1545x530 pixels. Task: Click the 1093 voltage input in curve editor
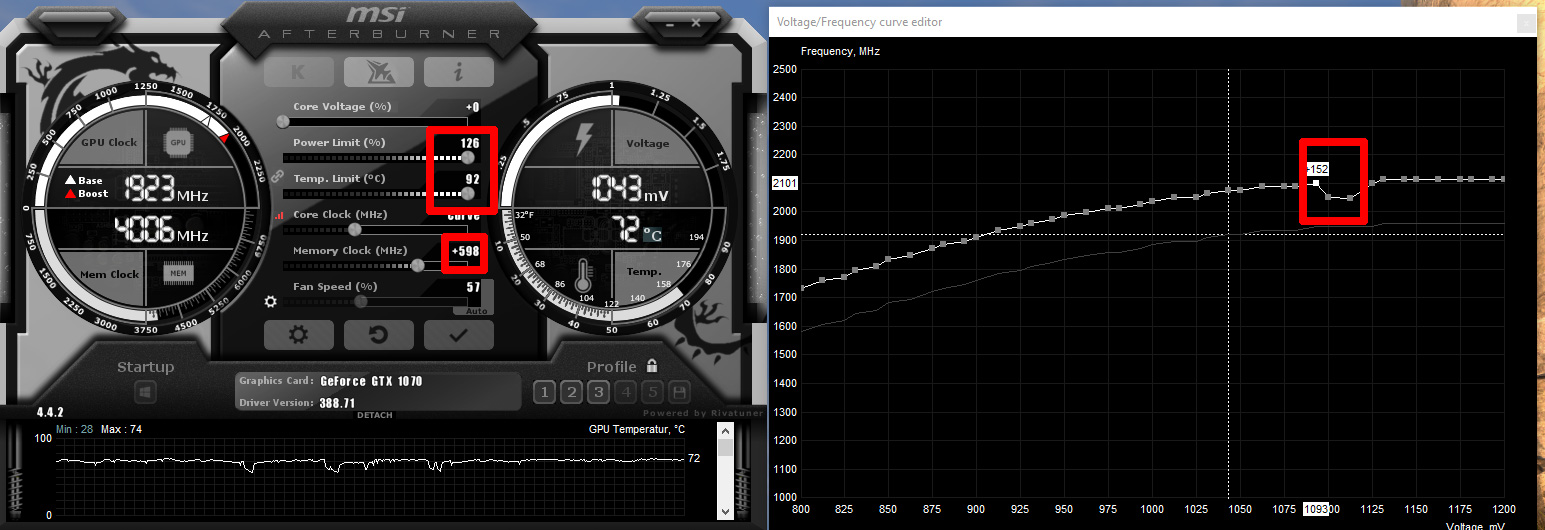tap(1317, 509)
